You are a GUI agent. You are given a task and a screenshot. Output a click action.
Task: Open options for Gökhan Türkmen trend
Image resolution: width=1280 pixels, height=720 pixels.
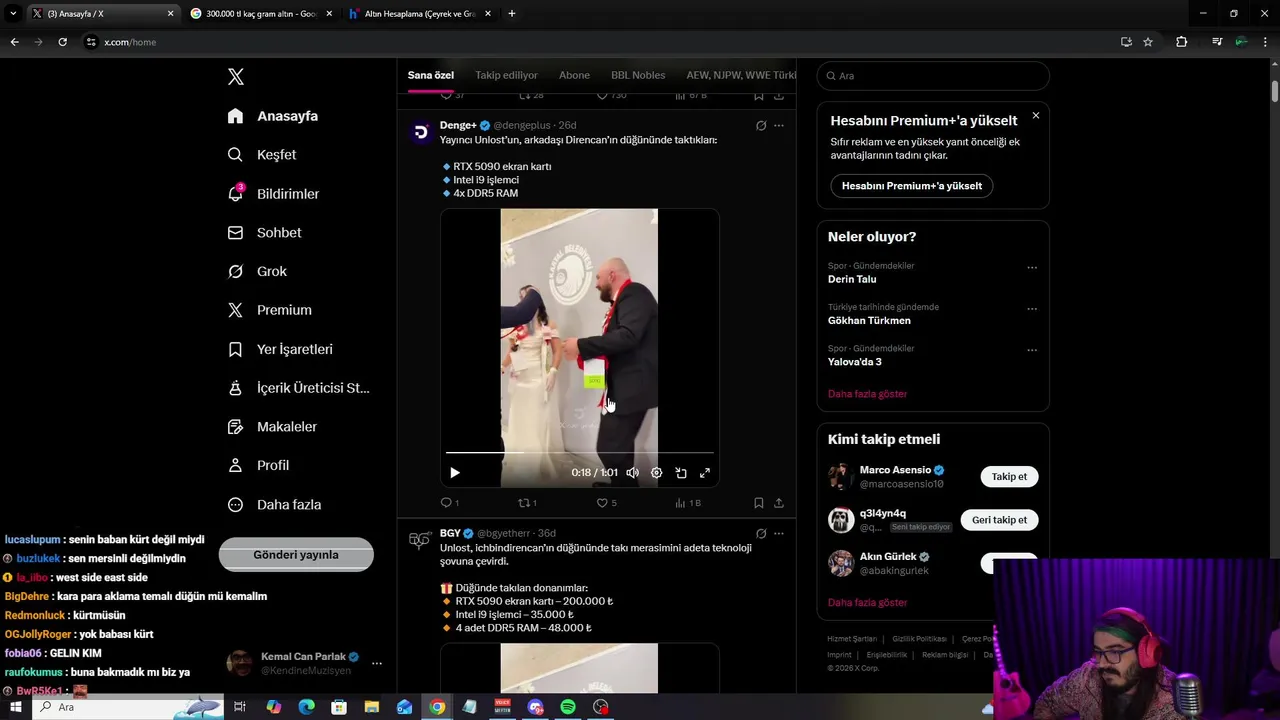(x=1032, y=309)
